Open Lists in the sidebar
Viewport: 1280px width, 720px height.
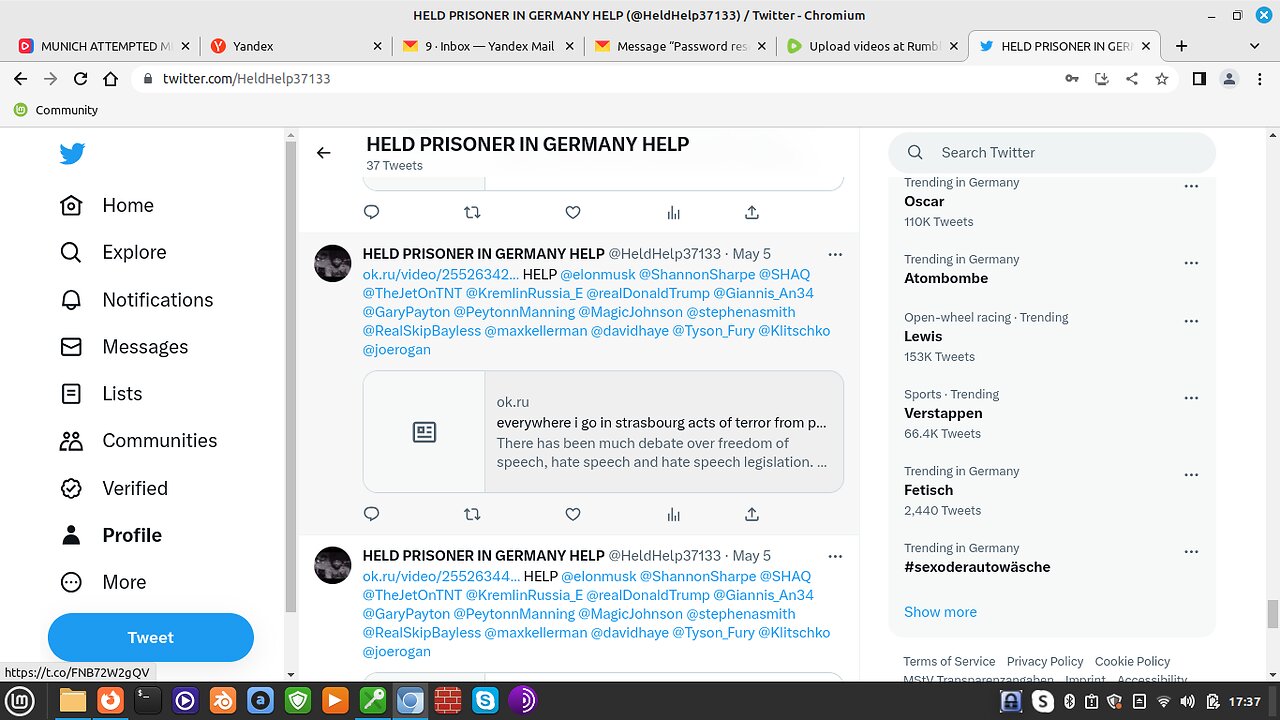[x=101, y=394]
